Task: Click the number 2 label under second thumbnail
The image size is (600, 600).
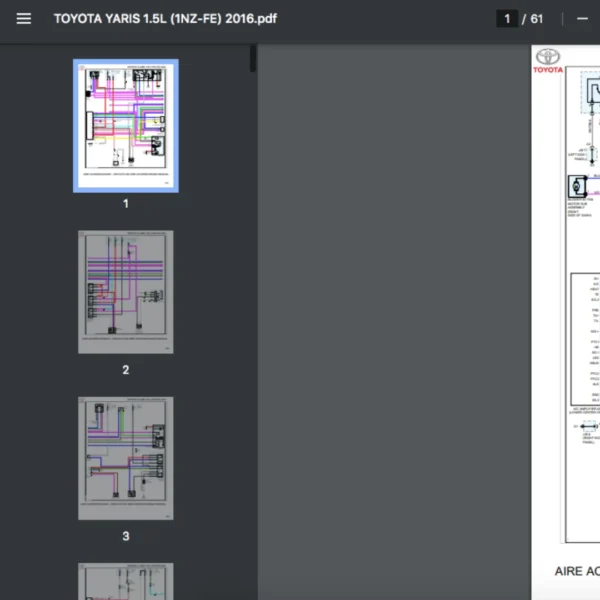Action: (x=126, y=370)
